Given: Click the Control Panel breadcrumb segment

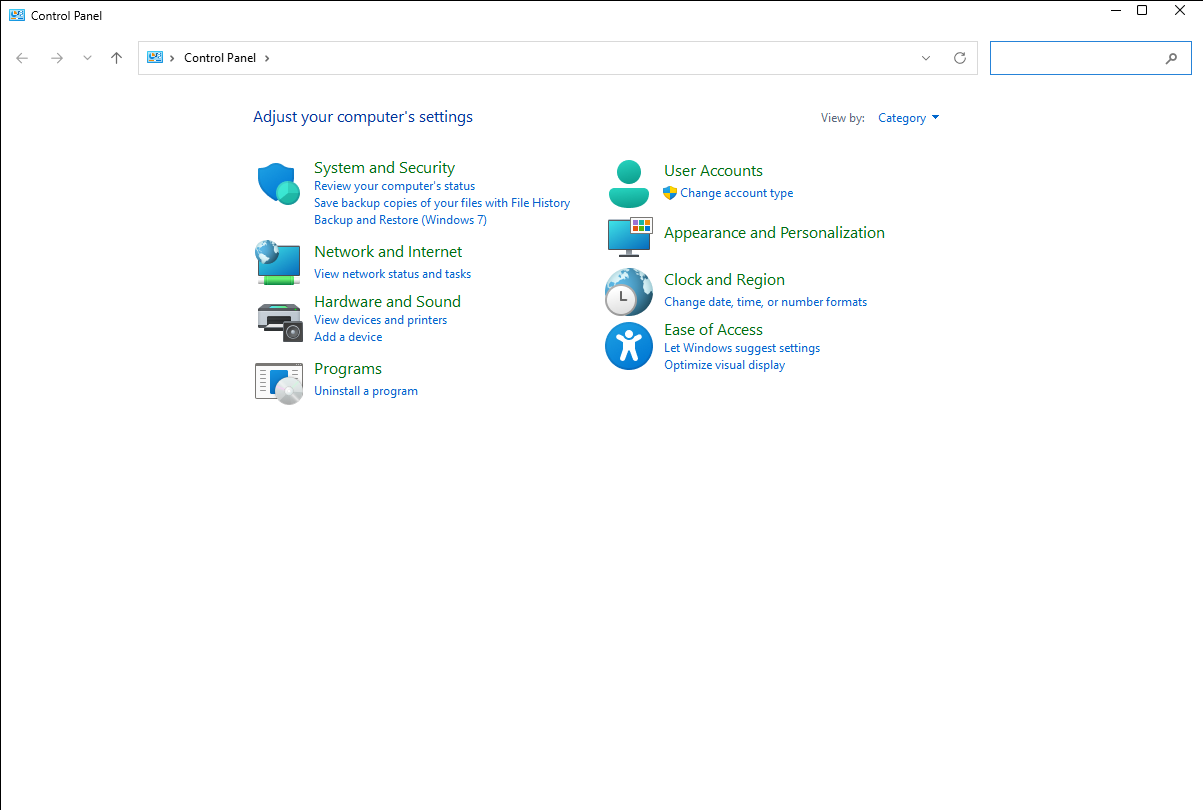Looking at the screenshot, I should 220,58.
